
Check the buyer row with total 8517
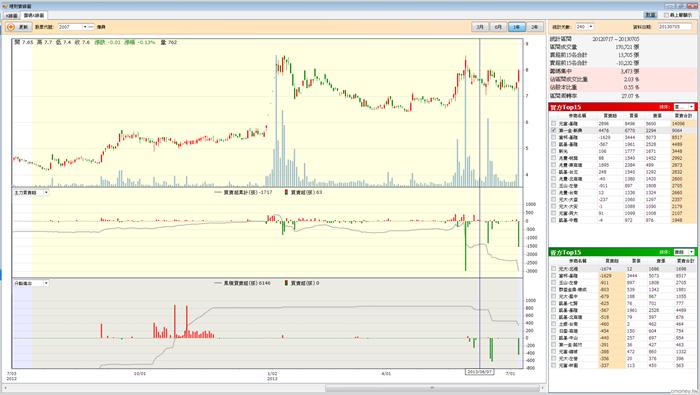[x=554, y=137]
